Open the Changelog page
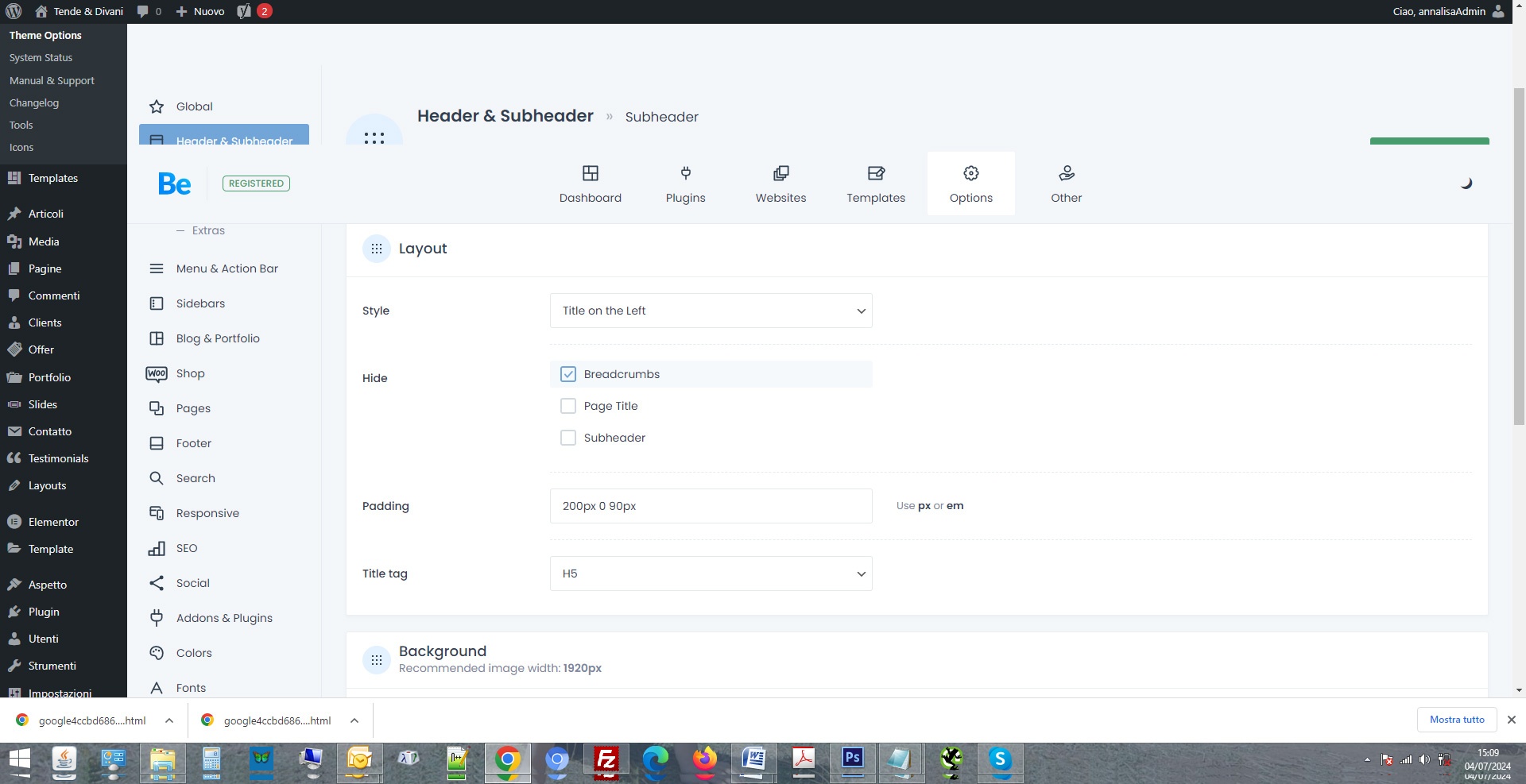 coord(34,102)
